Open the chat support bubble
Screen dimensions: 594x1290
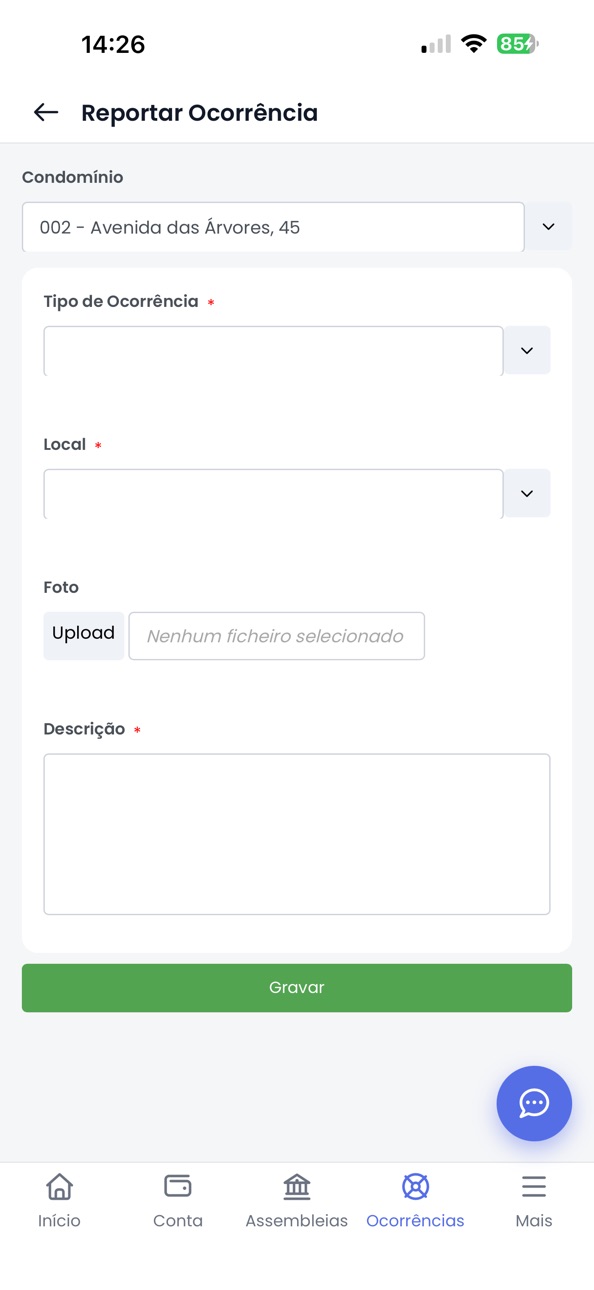click(534, 1103)
